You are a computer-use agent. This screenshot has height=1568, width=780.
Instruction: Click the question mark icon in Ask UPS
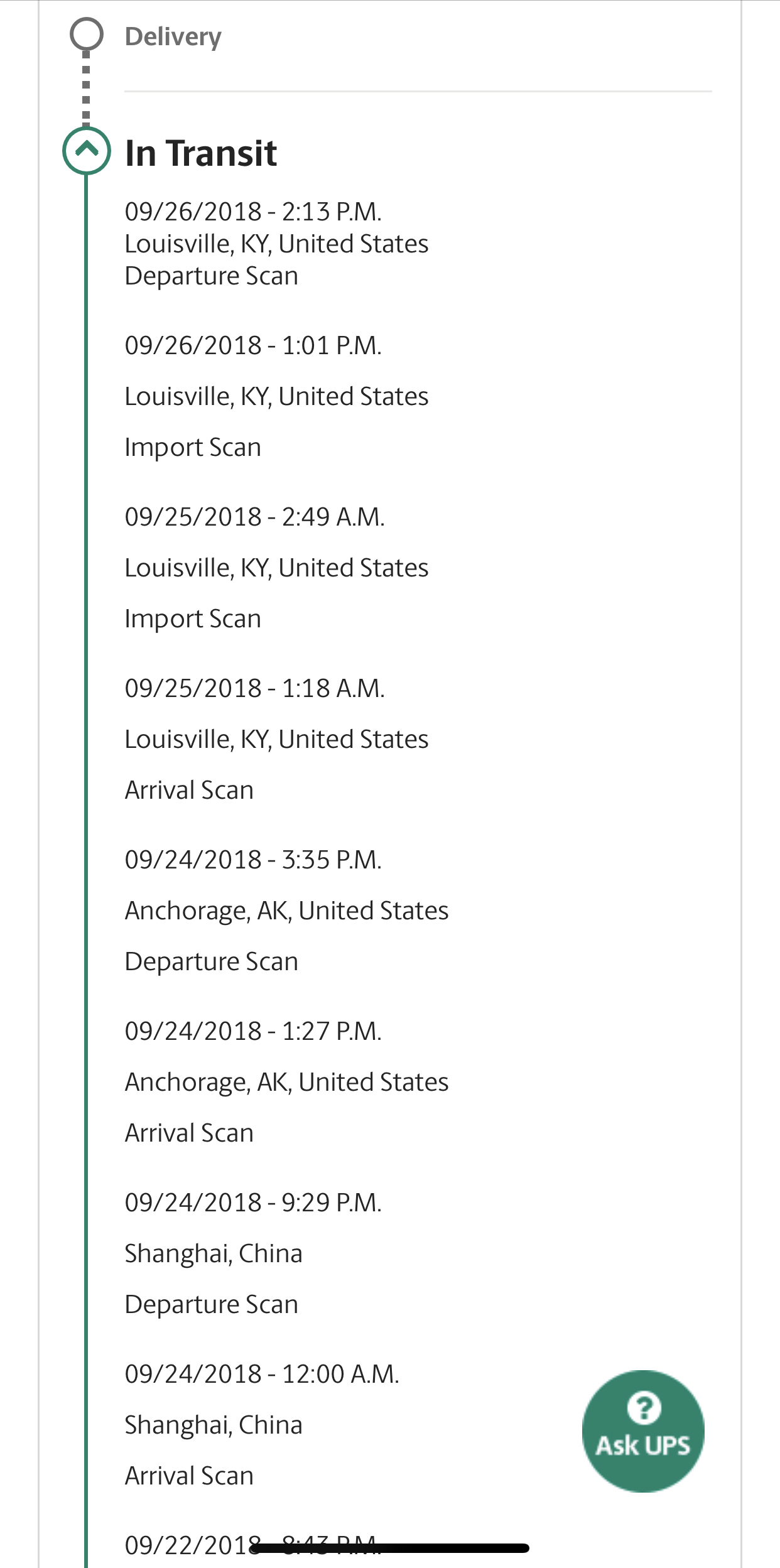(x=644, y=1407)
